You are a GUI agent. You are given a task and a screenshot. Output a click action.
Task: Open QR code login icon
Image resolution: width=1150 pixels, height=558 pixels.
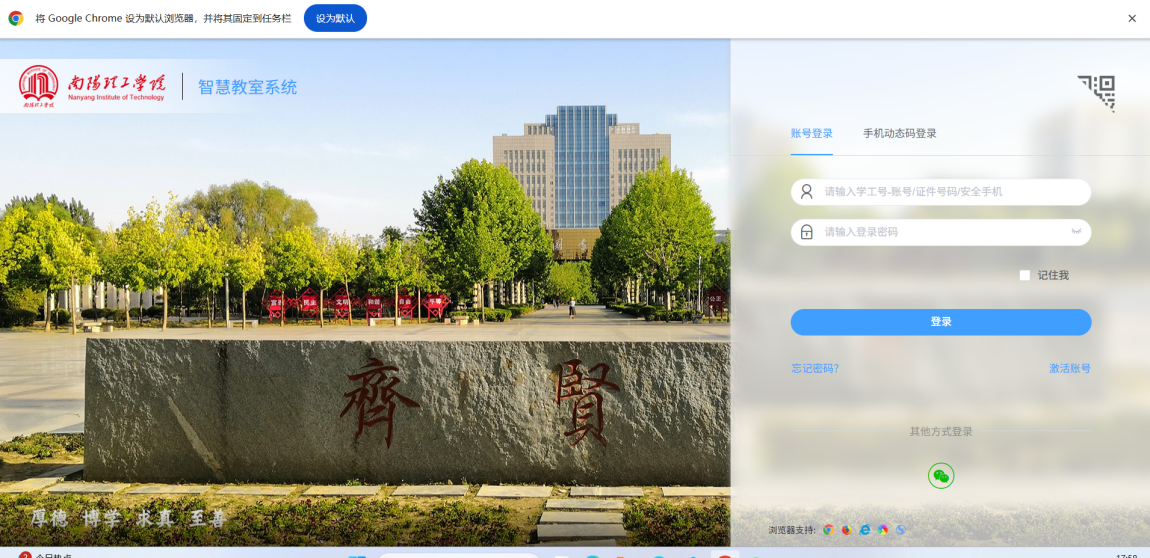click(x=1096, y=92)
